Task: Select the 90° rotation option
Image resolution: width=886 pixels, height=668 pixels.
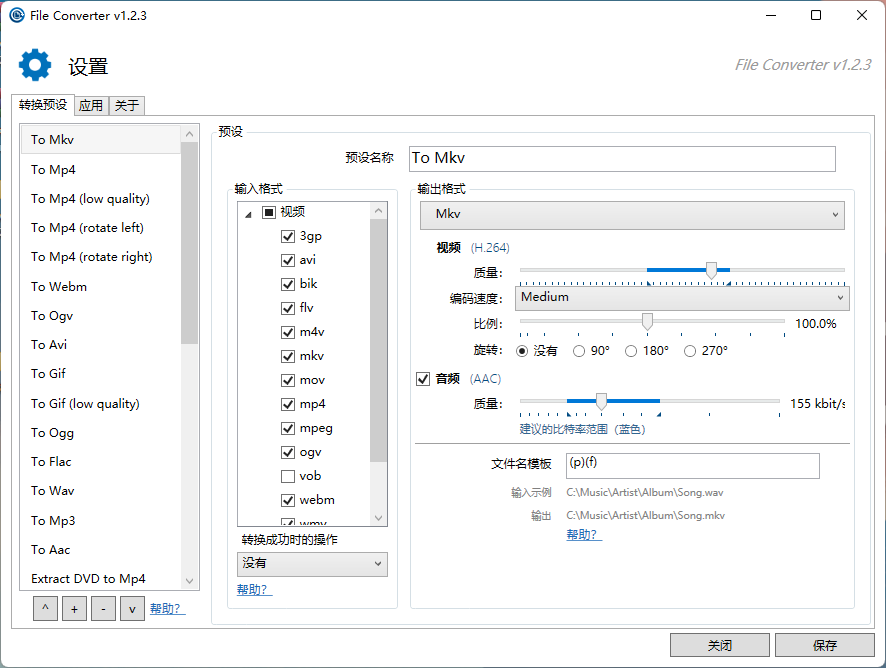Action: pos(579,351)
